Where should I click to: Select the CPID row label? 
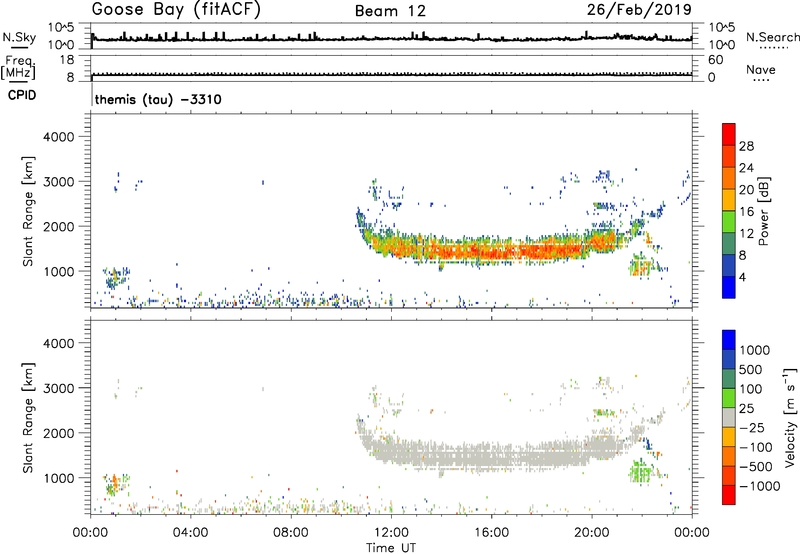pyautogui.click(x=22, y=95)
